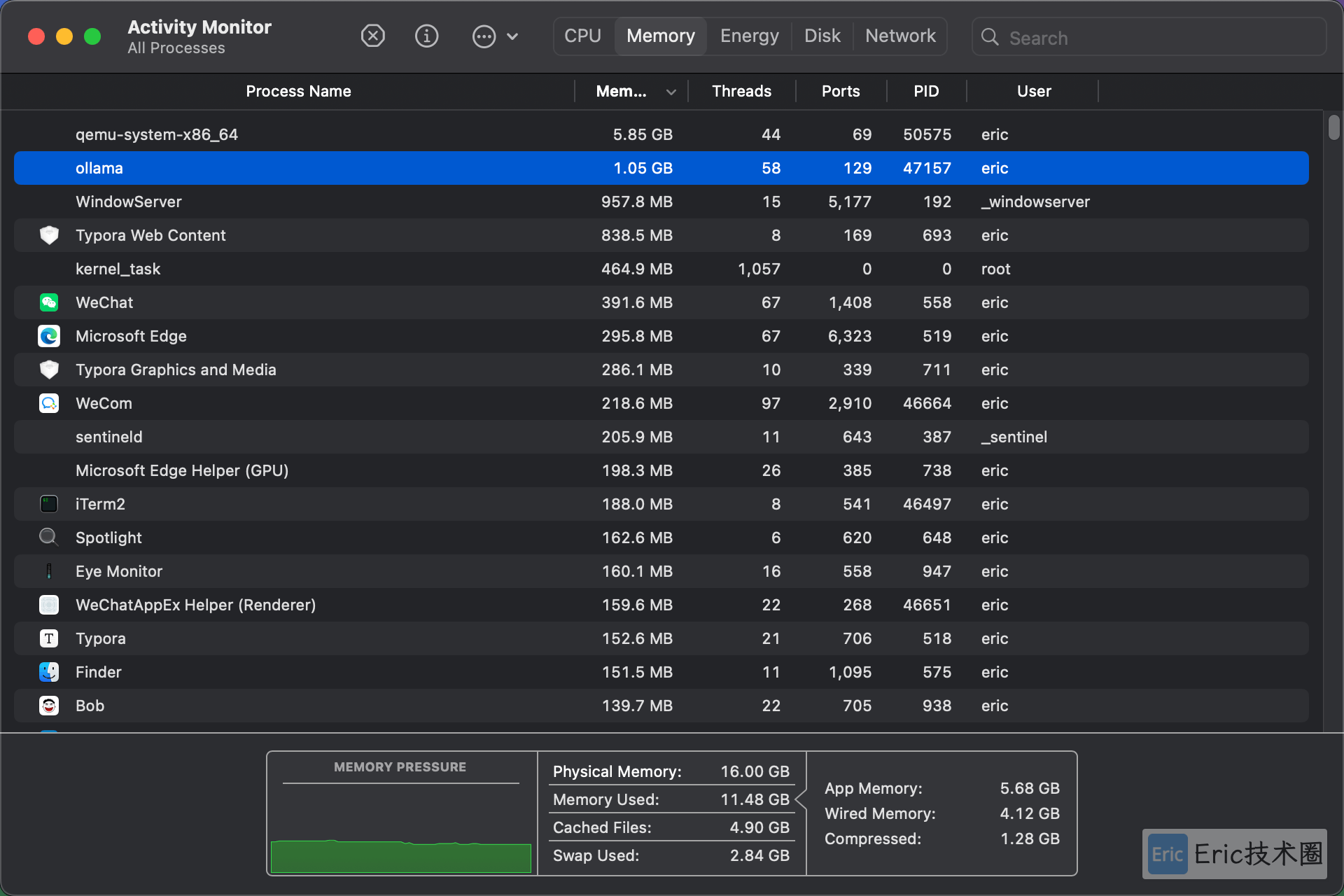
Task: Open process Info toolbar icon
Action: (x=426, y=36)
